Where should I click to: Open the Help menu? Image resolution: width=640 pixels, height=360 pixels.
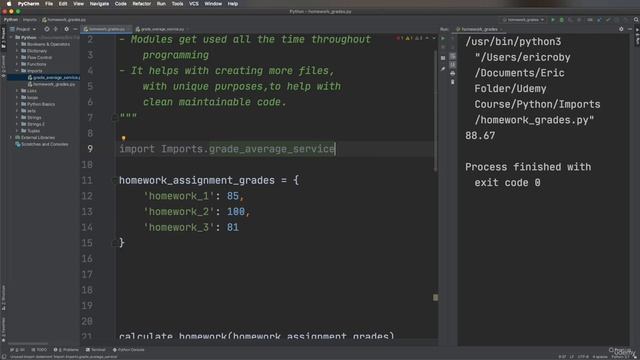(x=233, y=4)
